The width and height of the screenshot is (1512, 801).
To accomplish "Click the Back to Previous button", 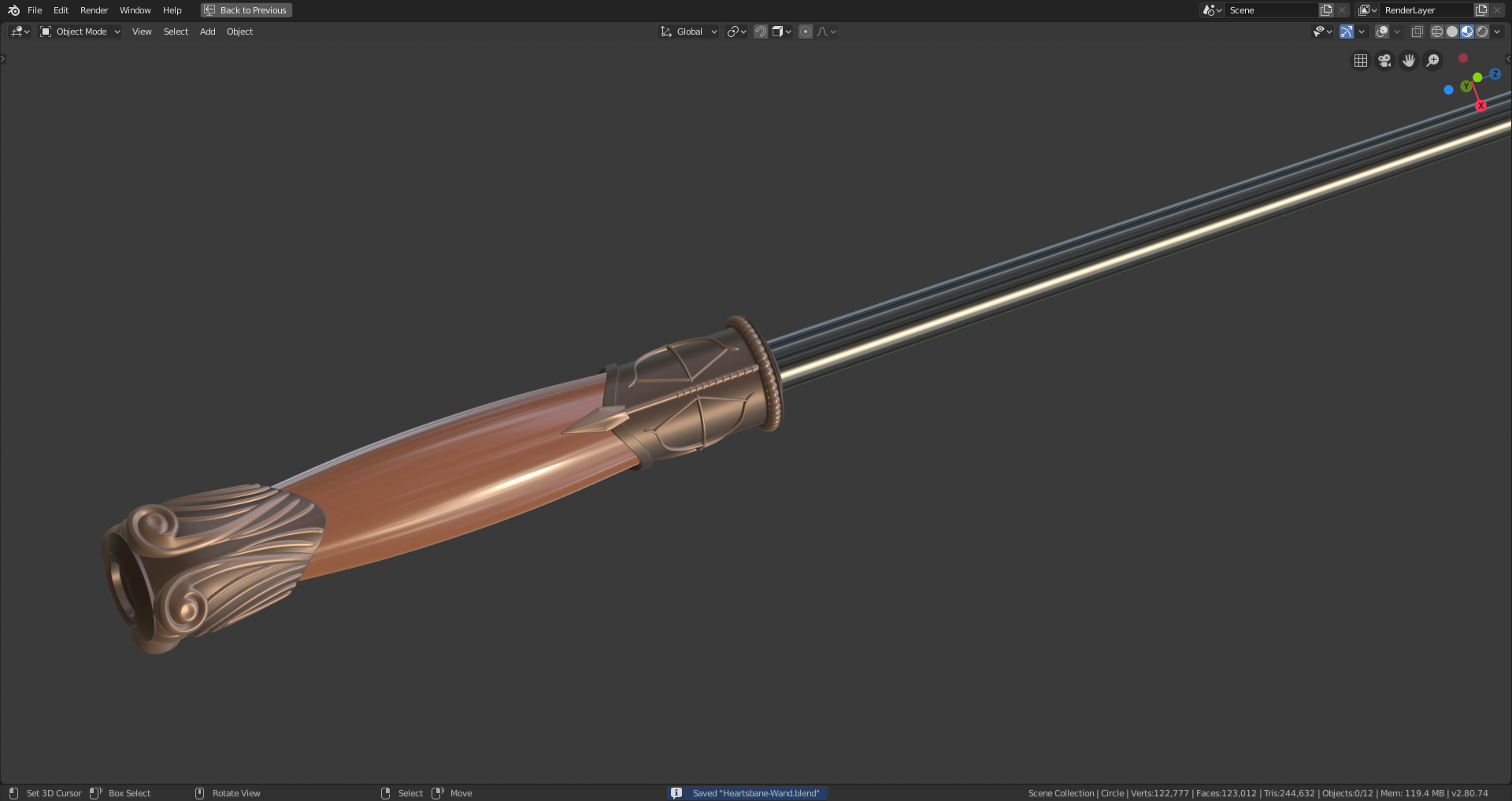I will pos(246,10).
